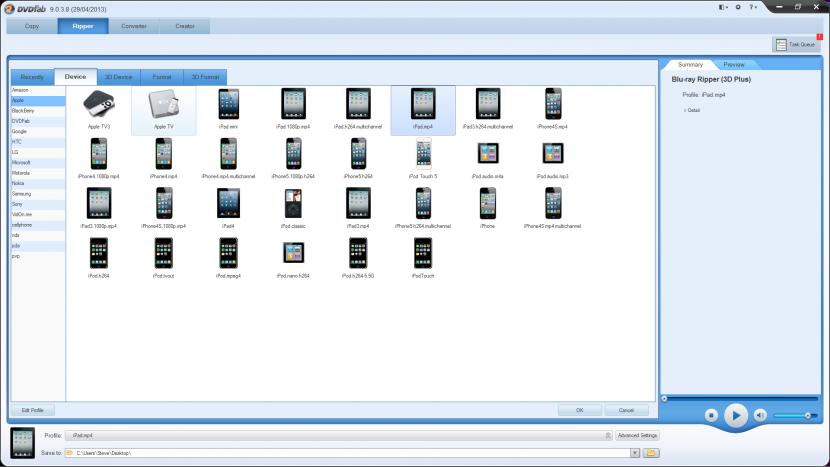Switch to the 3D Device tab
830x467 pixels.
(x=118, y=77)
